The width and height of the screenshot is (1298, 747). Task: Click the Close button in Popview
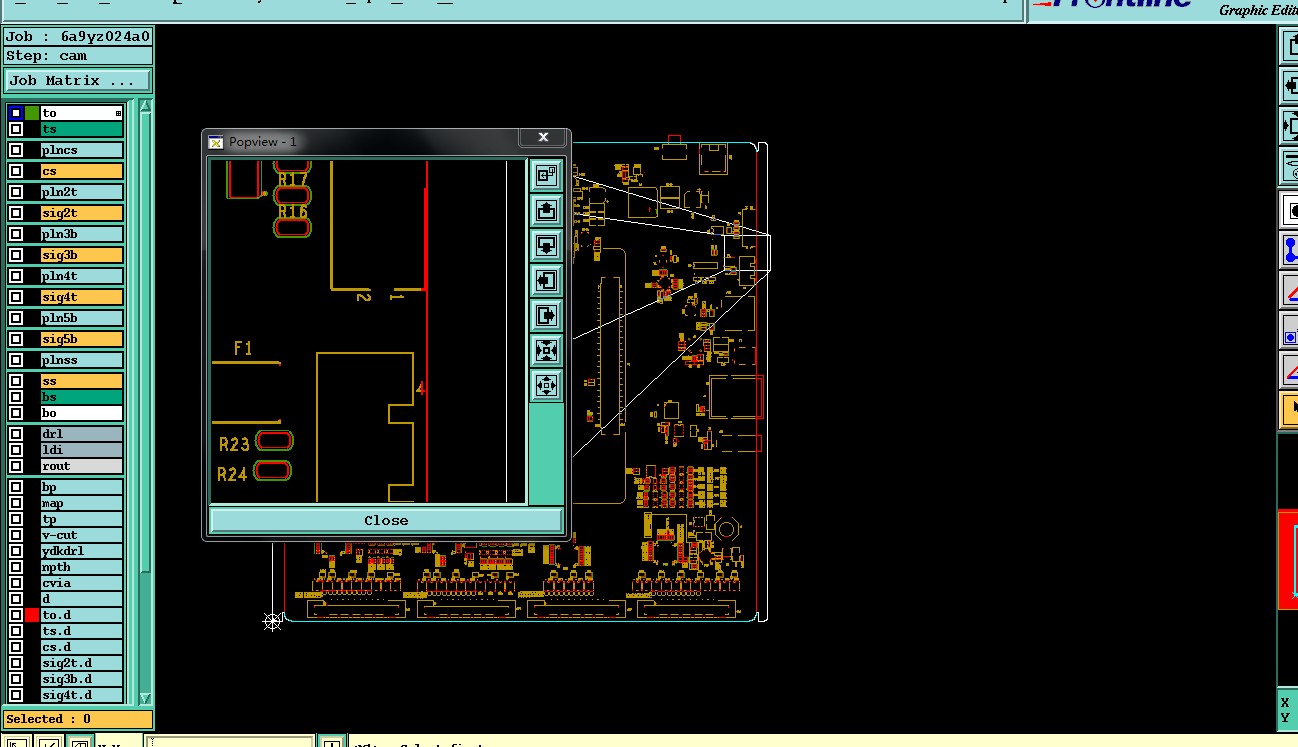[386, 520]
